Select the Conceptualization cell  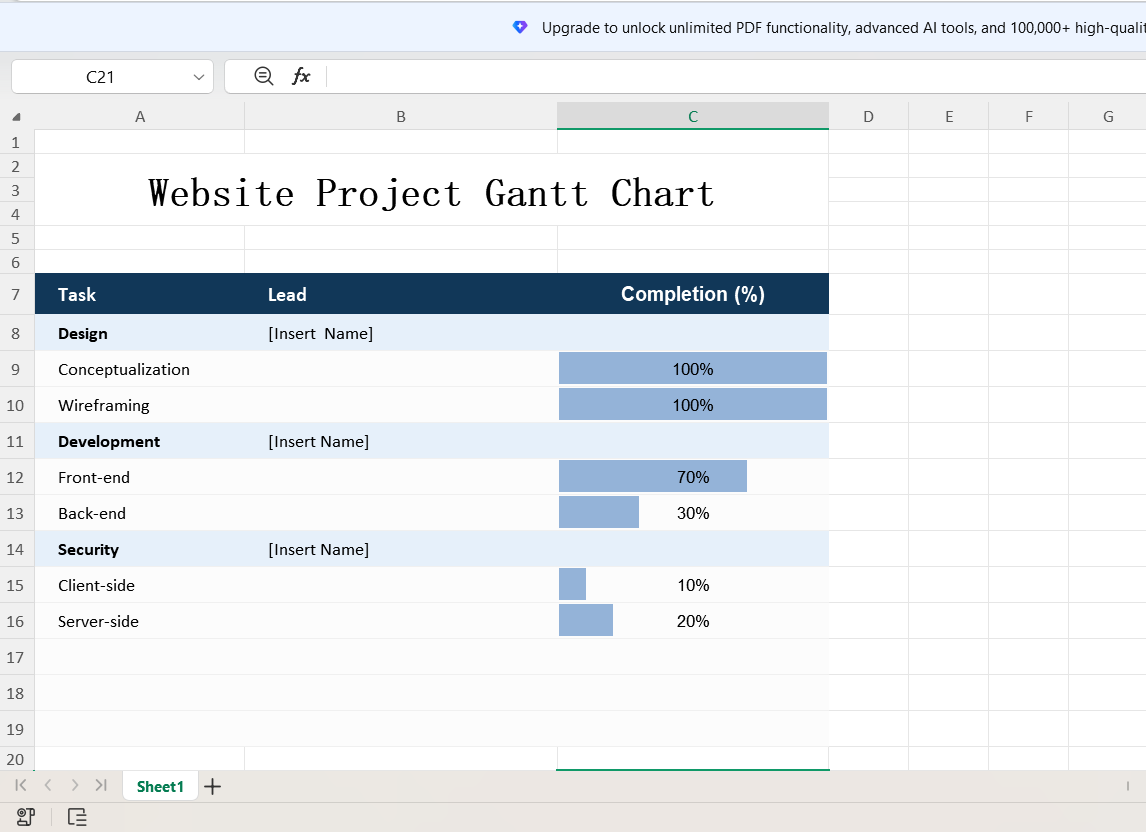[x=140, y=369]
